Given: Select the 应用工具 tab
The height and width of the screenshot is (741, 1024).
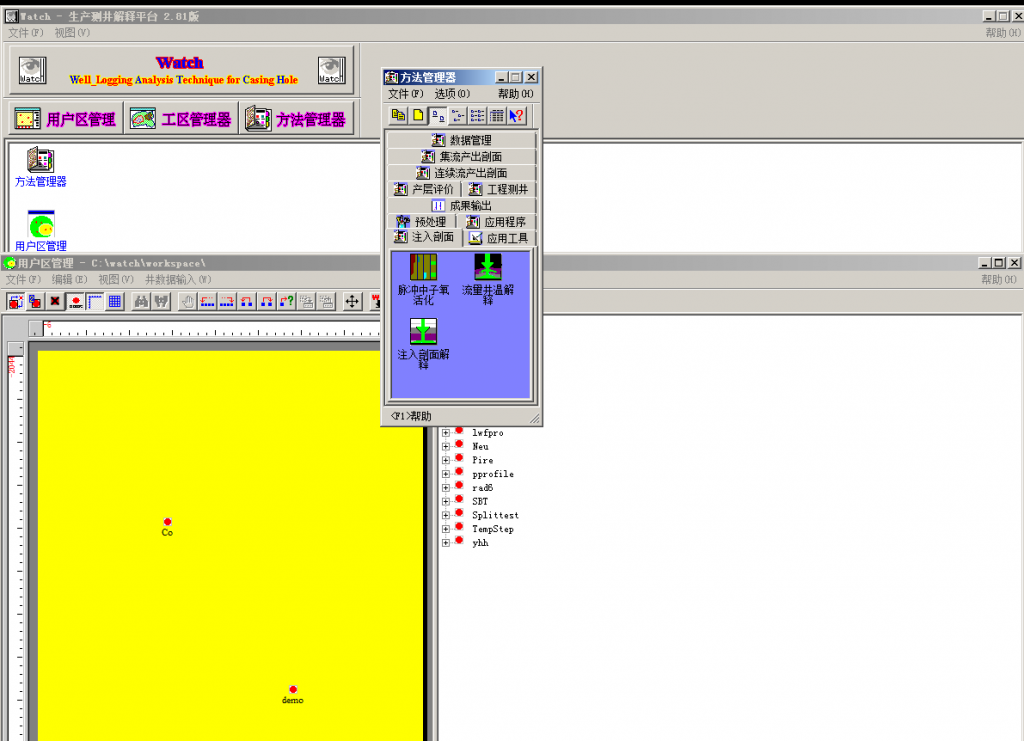Looking at the screenshot, I should (x=500, y=238).
